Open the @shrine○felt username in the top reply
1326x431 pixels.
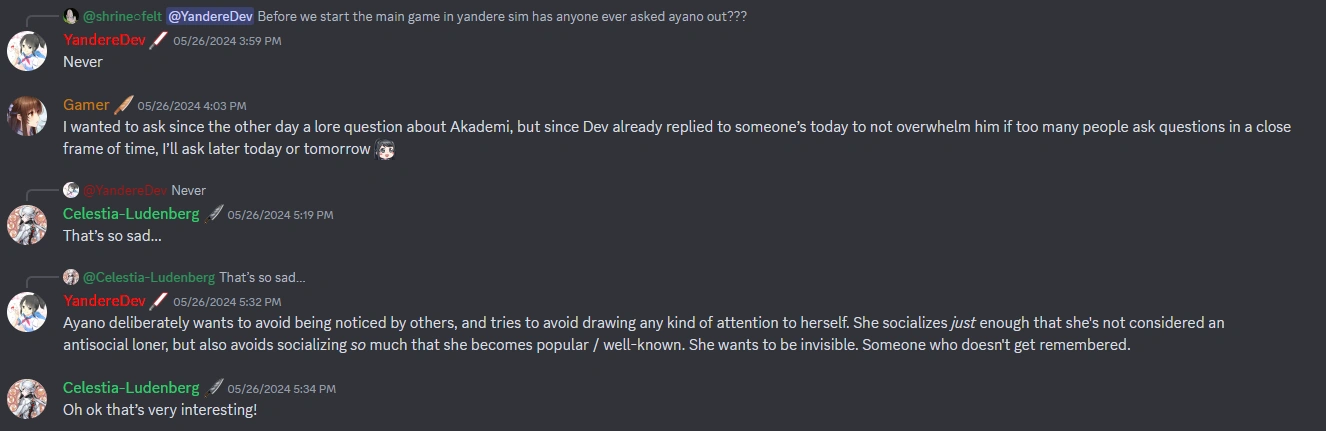122,16
